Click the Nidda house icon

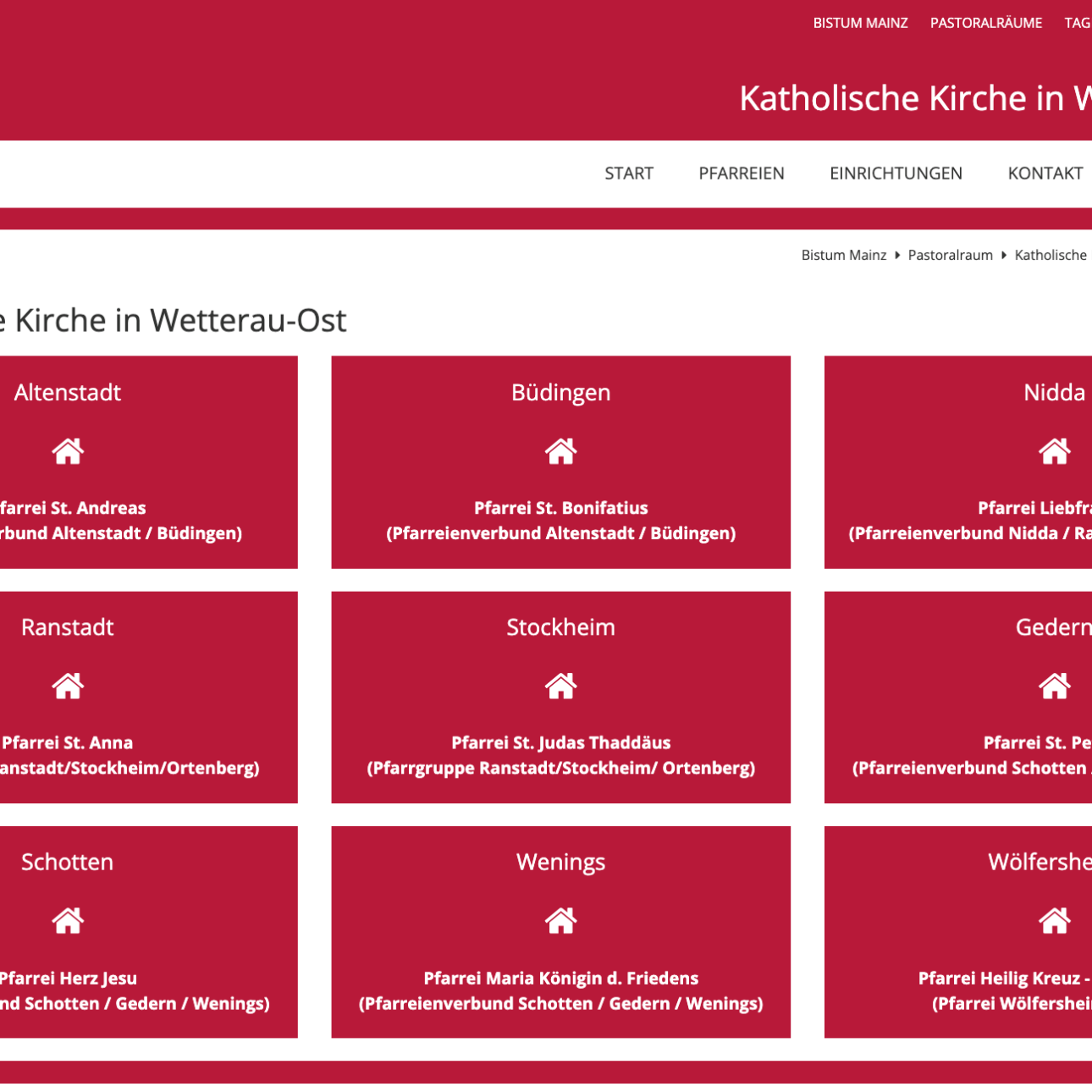click(1055, 451)
